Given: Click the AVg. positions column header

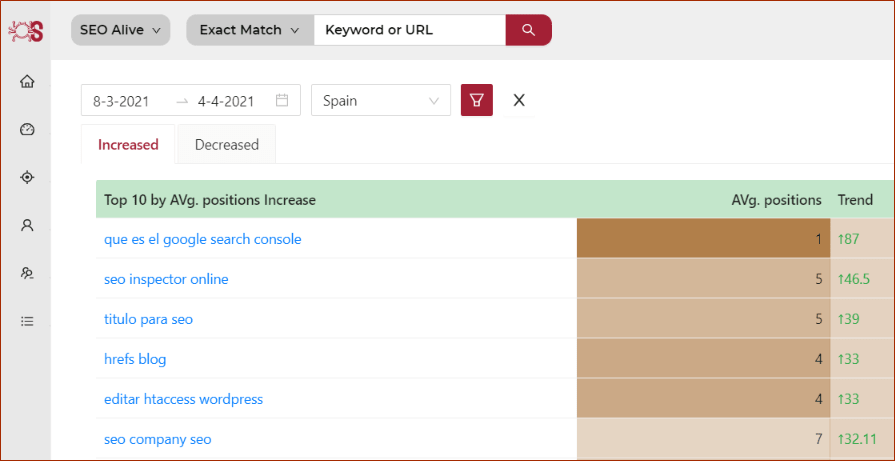Looking at the screenshot, I should click(x=776, y=200).
